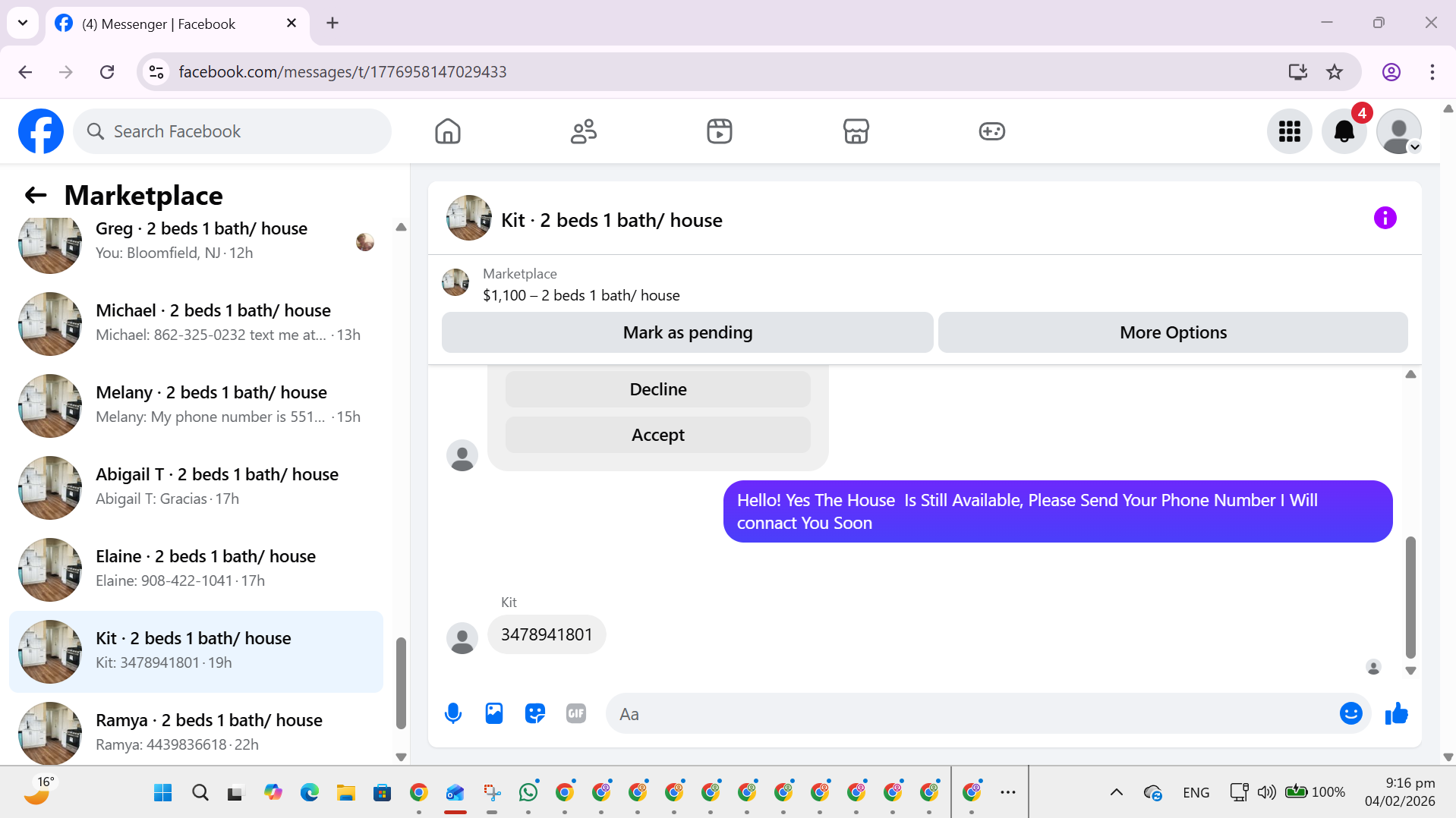
Task: Open Abigail T's house conversation
Action: click(x=196, y=488)
